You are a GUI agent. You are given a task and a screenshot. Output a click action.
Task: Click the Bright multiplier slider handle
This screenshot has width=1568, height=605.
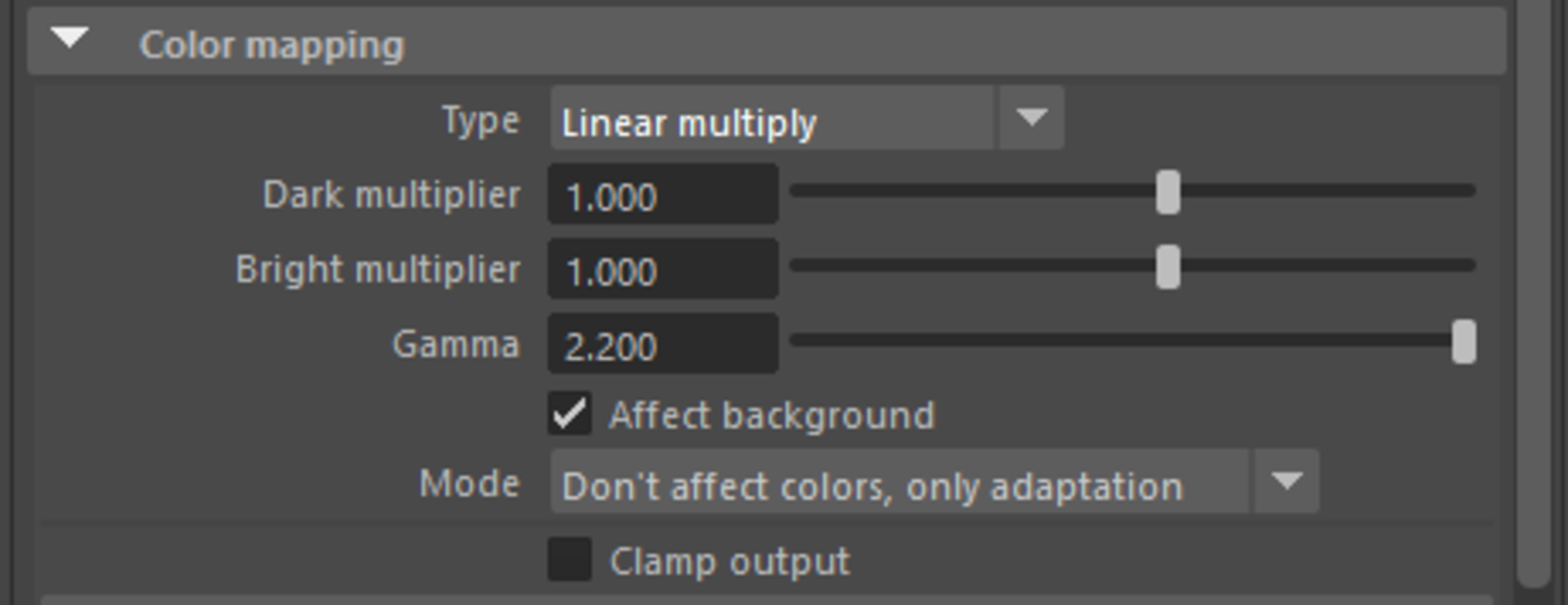(x=1168, y=267)
